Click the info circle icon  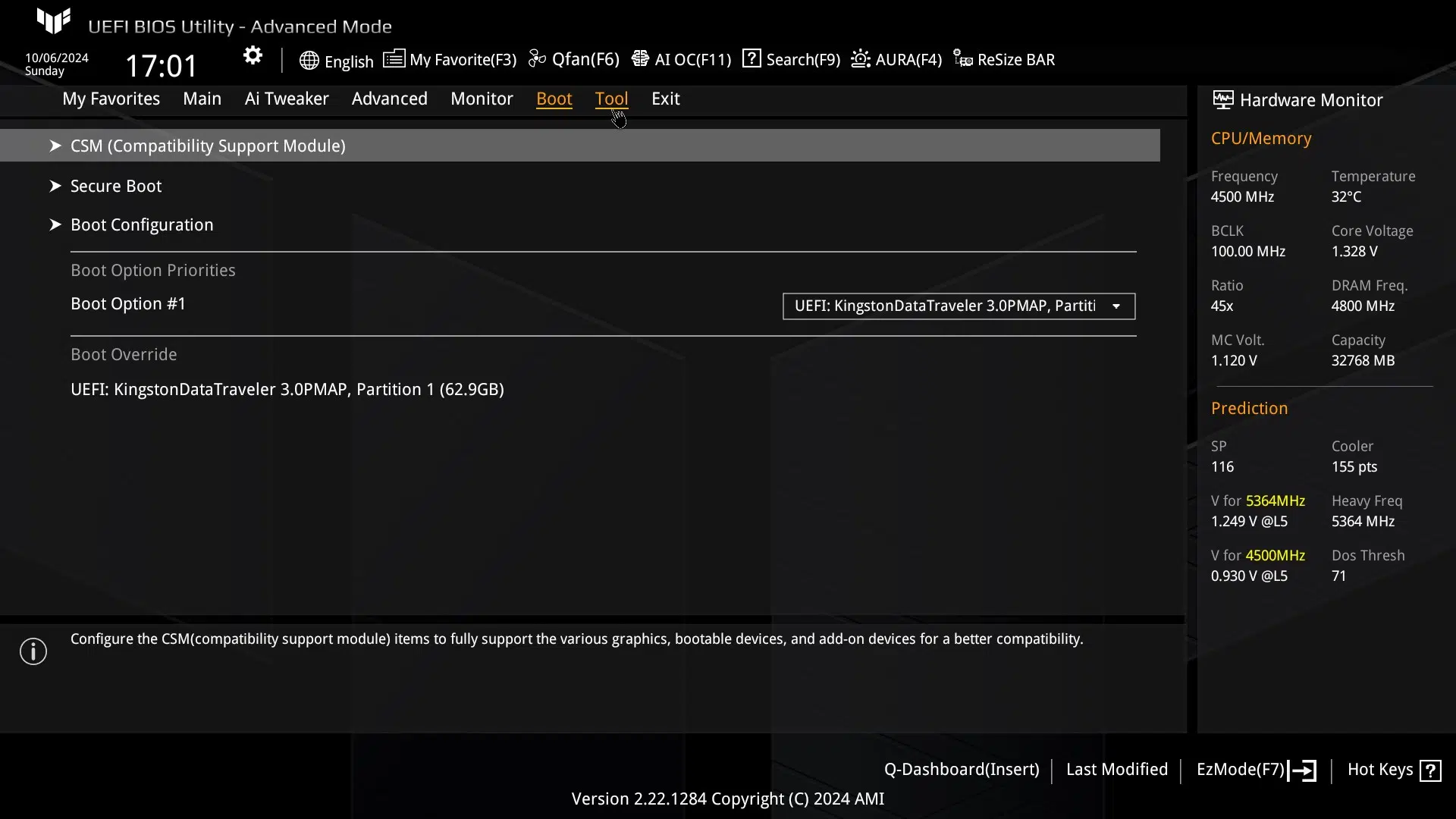pos(33,651)
